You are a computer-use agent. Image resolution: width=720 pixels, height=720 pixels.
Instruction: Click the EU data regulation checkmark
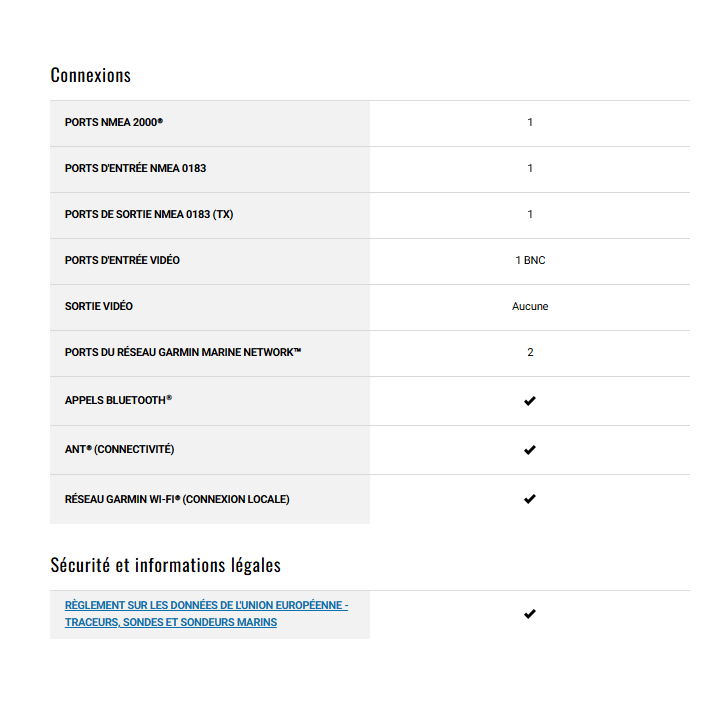530,614
